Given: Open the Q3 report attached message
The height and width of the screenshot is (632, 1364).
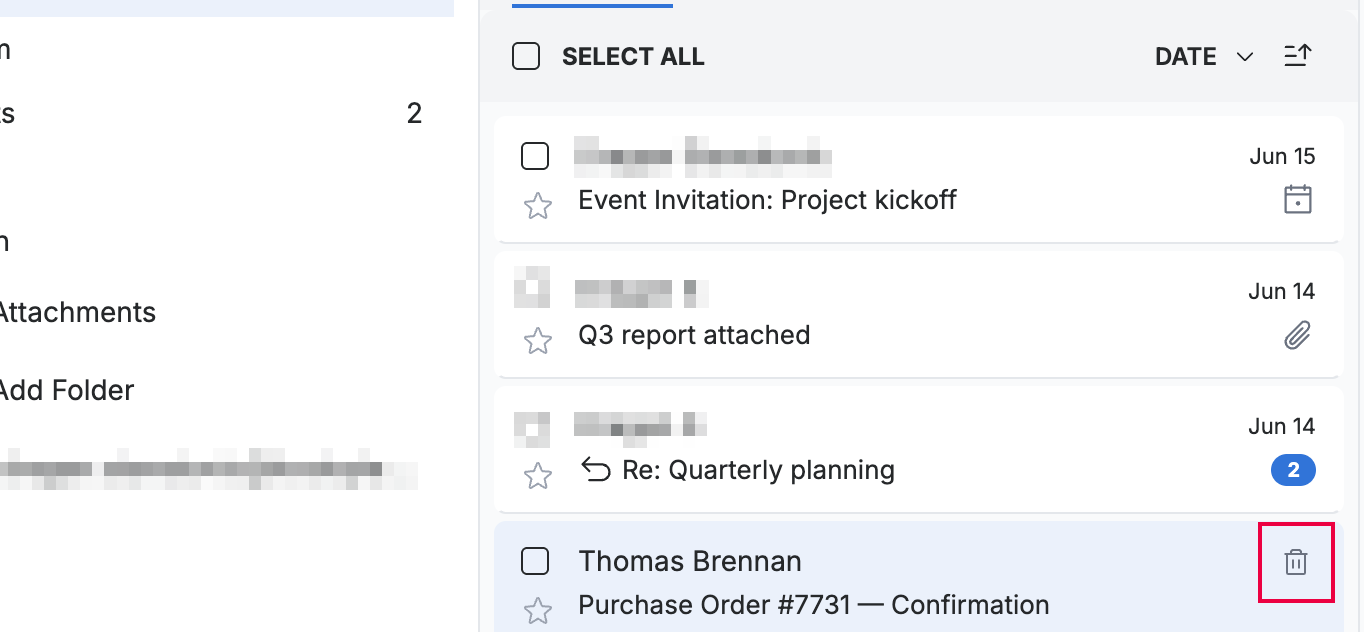Looking at the screenshot, I should pyautogui.click(x=917, y=314).
